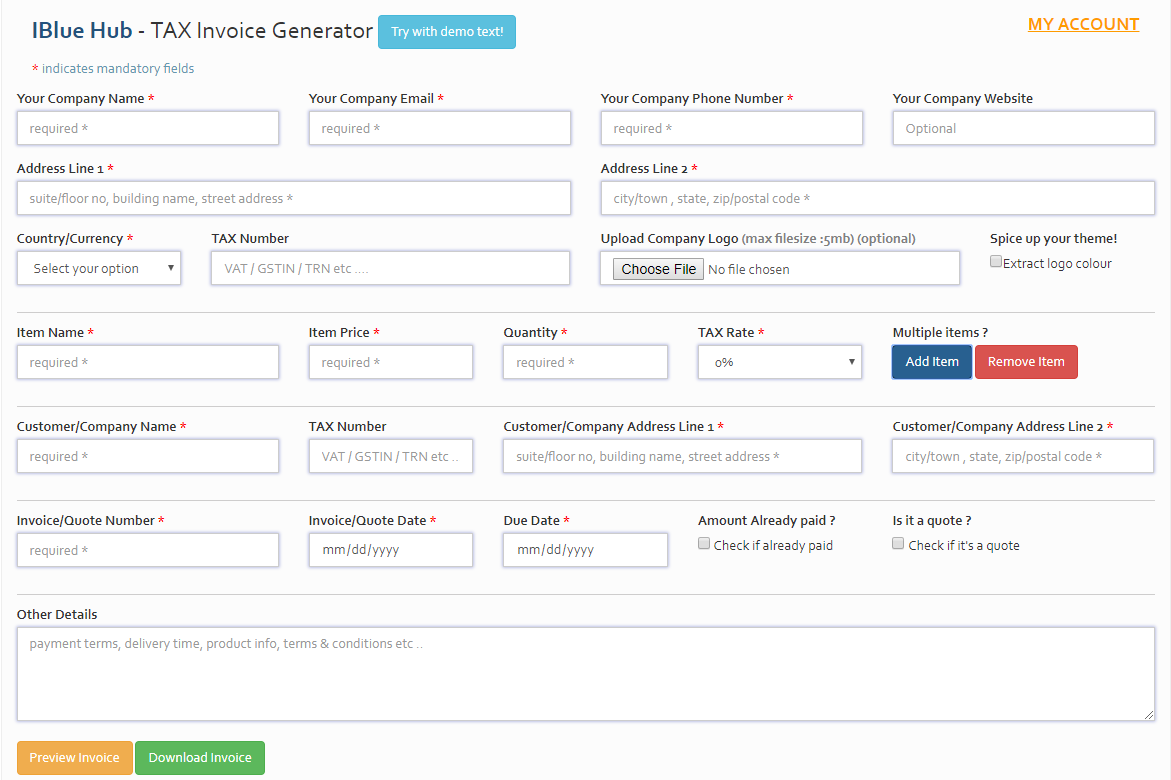Screen dimensions: 1171x780
Task: Click the Try with demo text button
Action: (446, 32)
